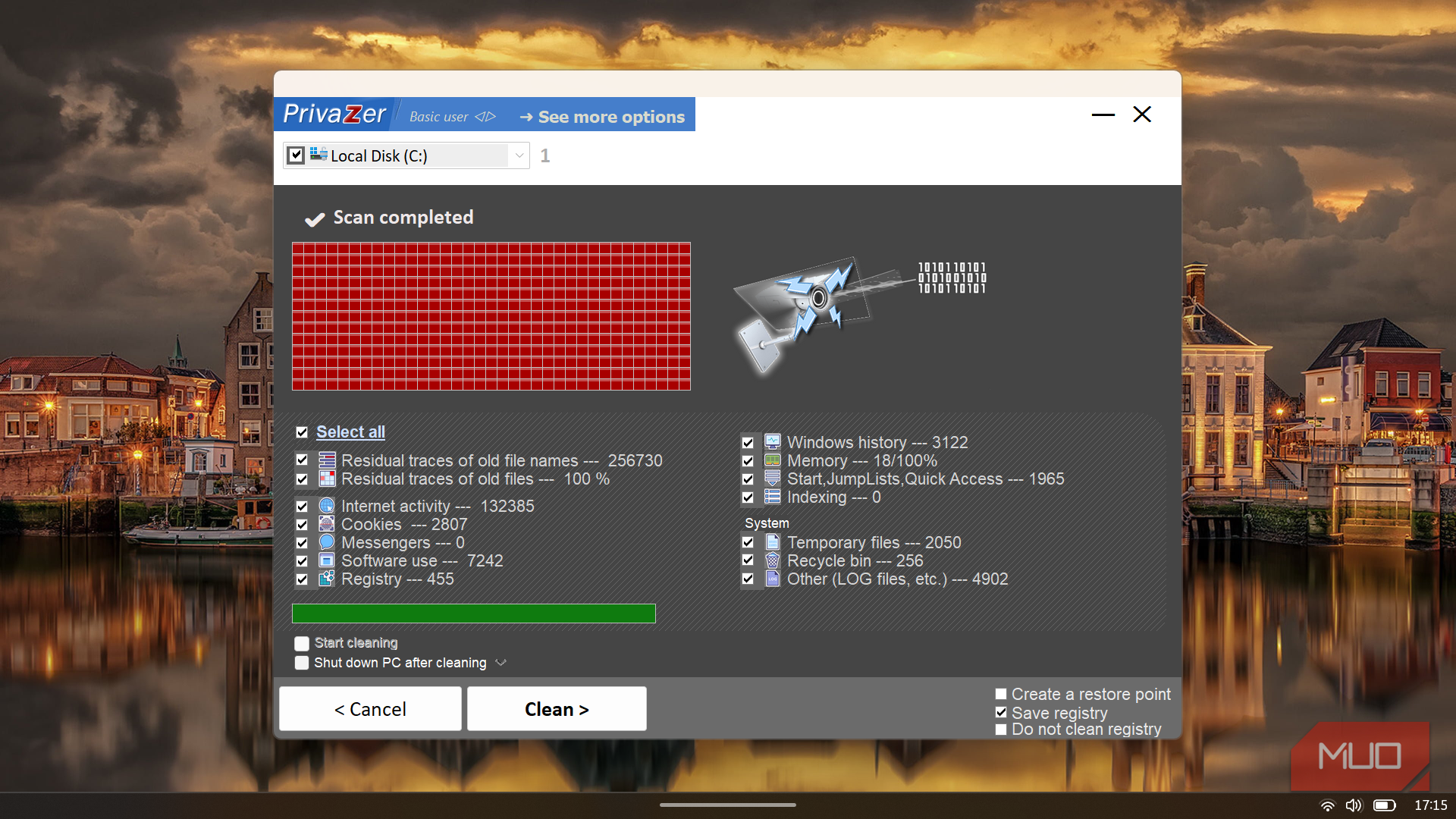Click the < Cancel button
Viewport: 1456px width, 819px height.
pos(370,709)
